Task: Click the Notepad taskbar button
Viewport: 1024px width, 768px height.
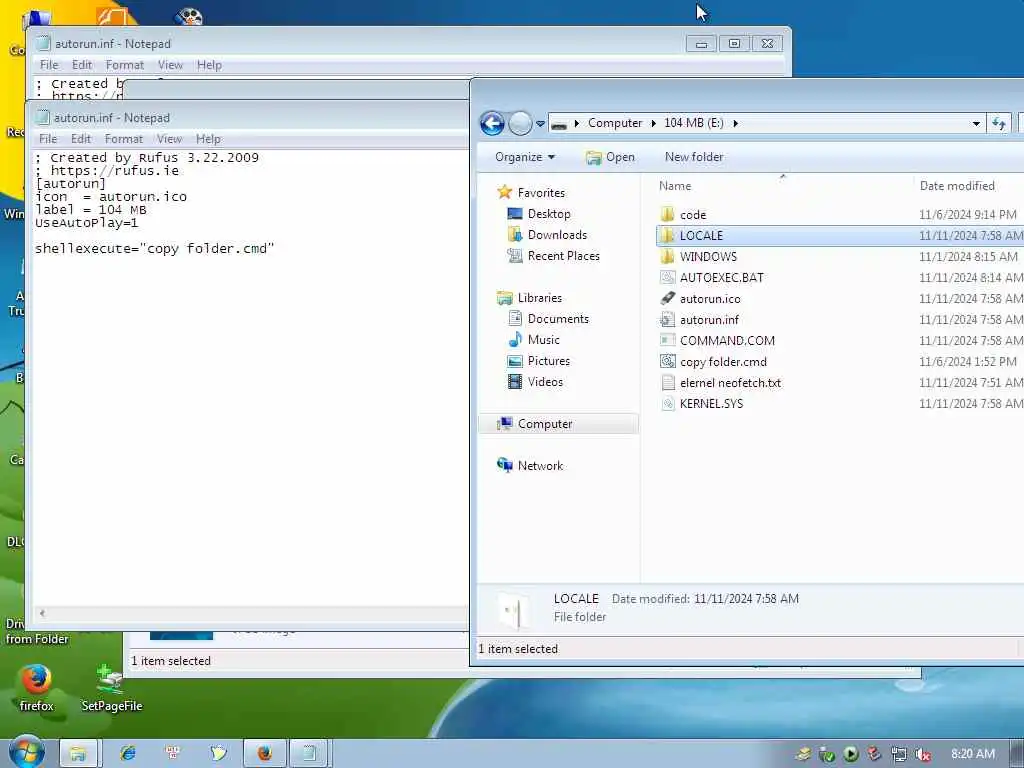Action: [310, 753]
